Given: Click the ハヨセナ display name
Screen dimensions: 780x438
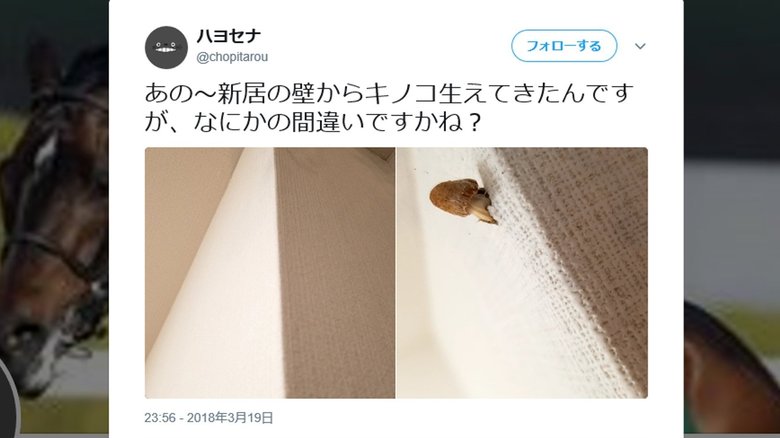Looking at the screenshot, I should [228, 36].
